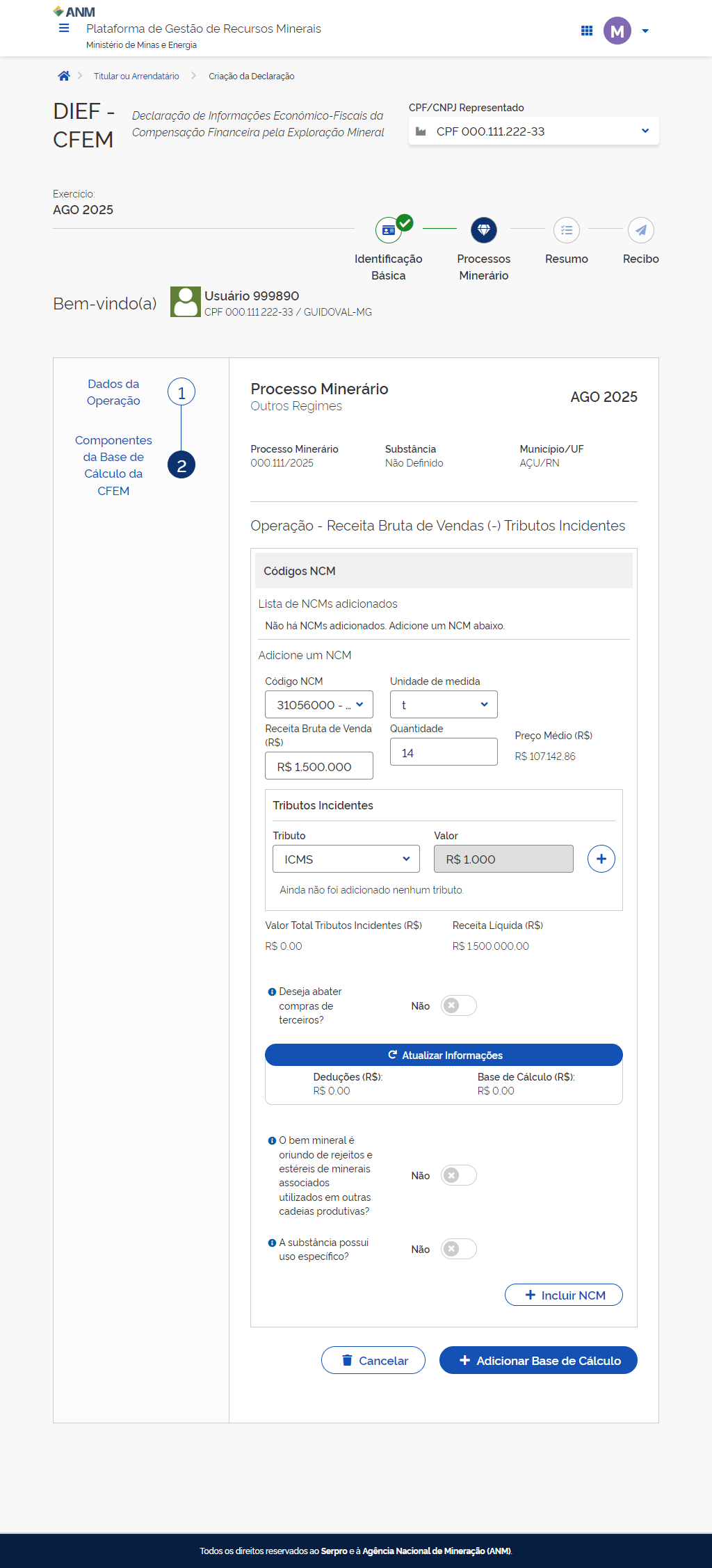This screenshot has width=712, height=1568.
Task: Click Atualizar Informações button
Action: 444,1055
